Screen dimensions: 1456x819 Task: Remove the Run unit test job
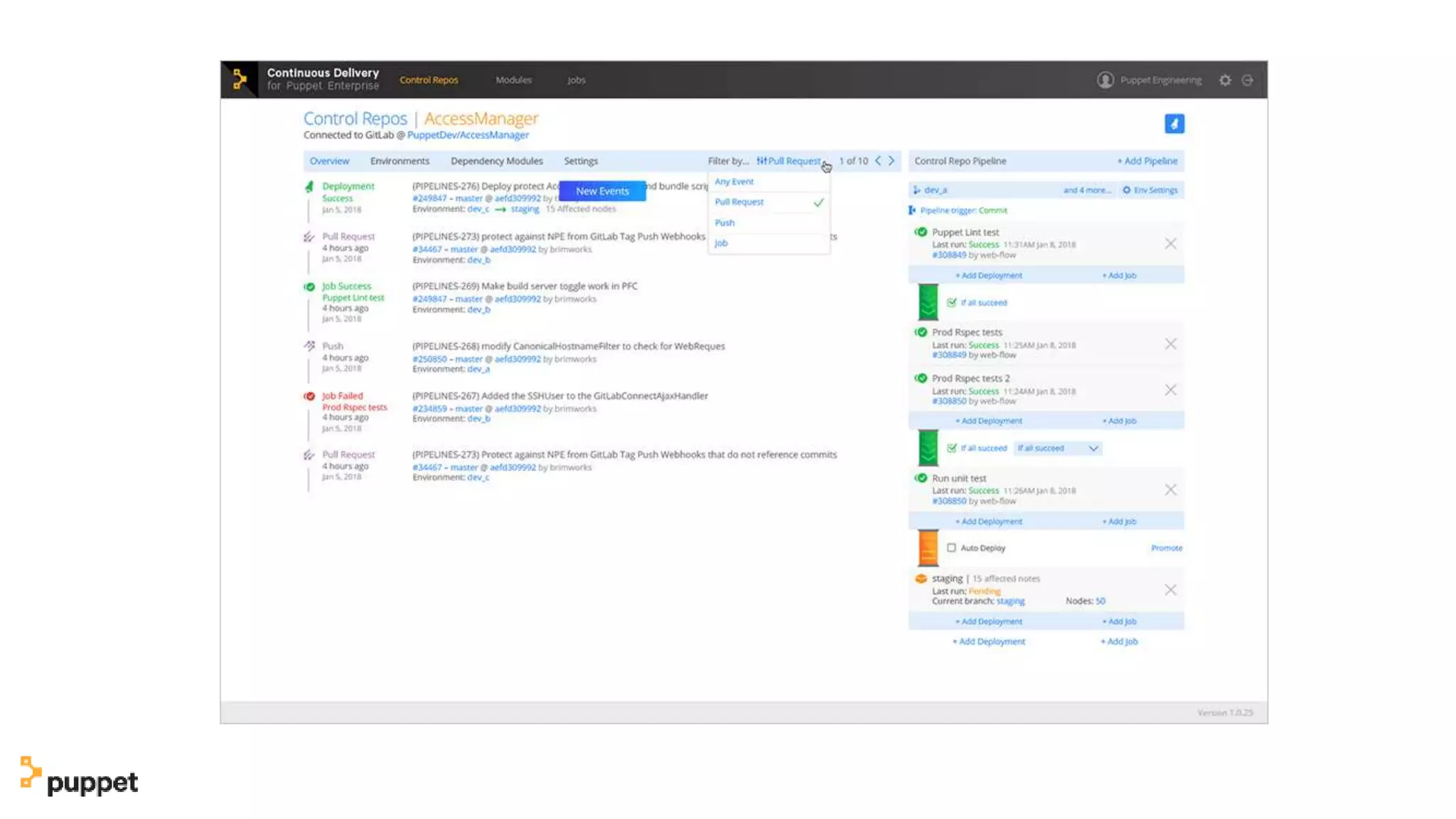1170,490
